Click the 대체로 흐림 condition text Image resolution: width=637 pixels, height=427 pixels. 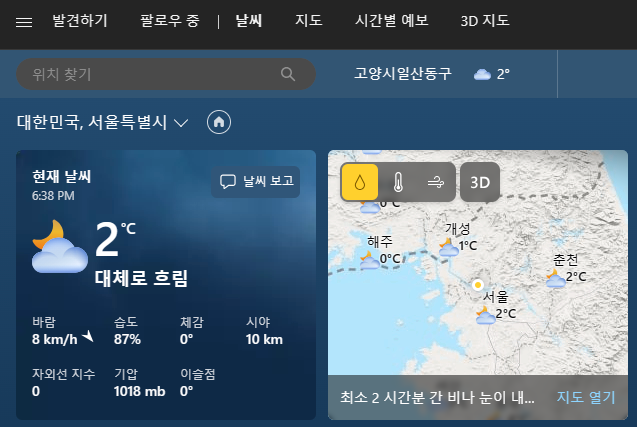click(x=141, y=279)
